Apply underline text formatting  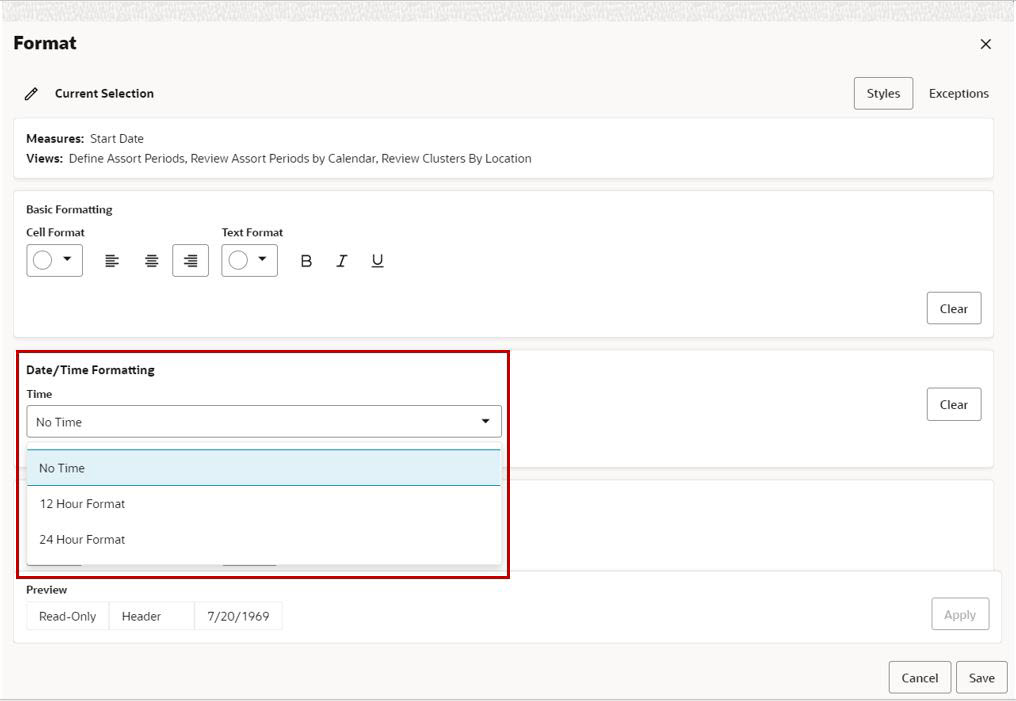pyautogui.click(x=377, y=260)
